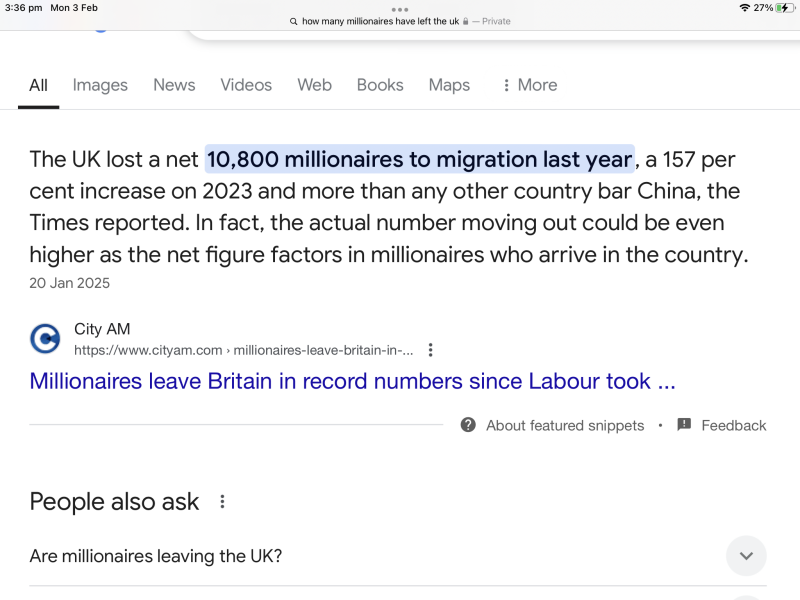Switch to the Images tab
Viewport: 800px width, 600px height.
(100, 85)
